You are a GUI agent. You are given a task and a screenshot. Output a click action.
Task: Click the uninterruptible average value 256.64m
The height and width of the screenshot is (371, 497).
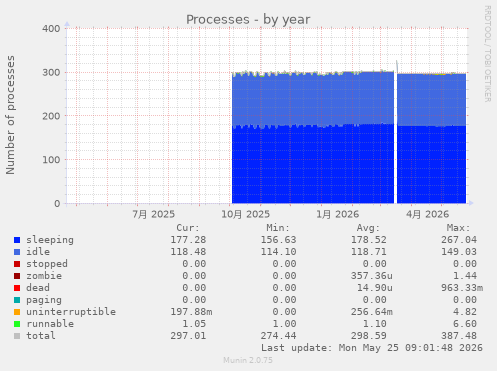coord(372,312)
